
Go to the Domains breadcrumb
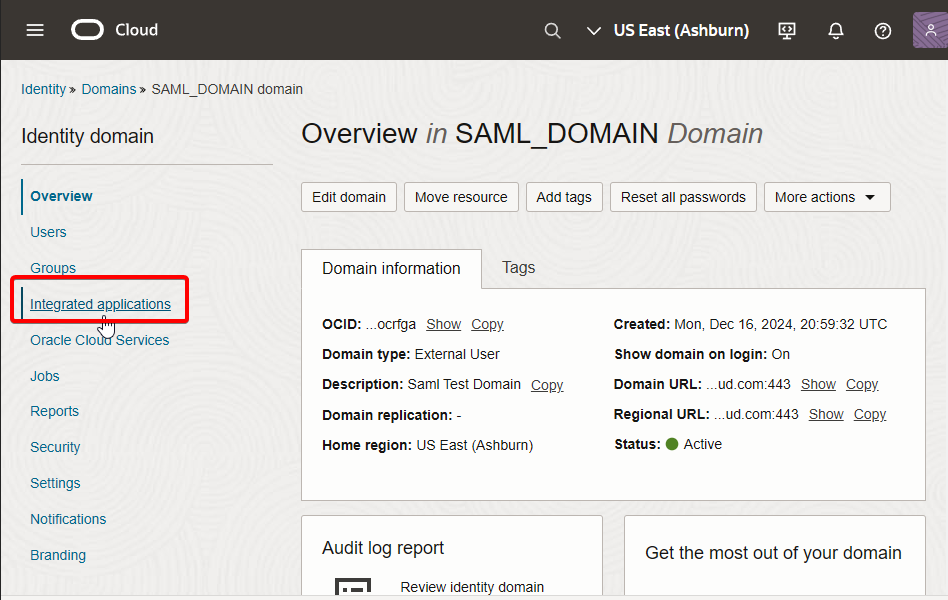[109, 90]
